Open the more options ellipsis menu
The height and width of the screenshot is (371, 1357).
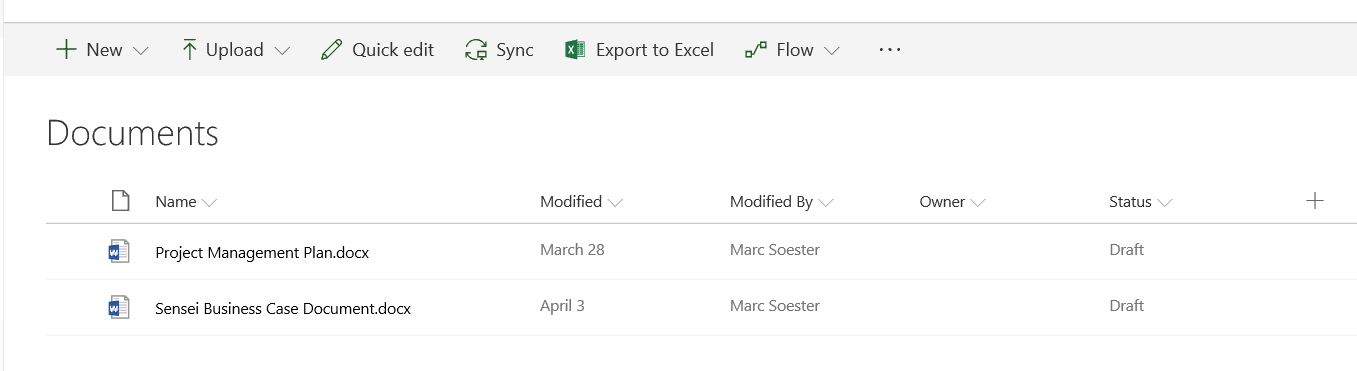click(890, 49)
